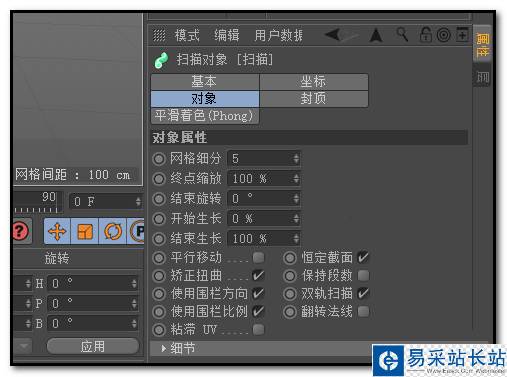The width and height of the screenshot is (507, 377).
Task: Uncheck the 恒定截面 checkbox
Action: [x=363, y=257]
